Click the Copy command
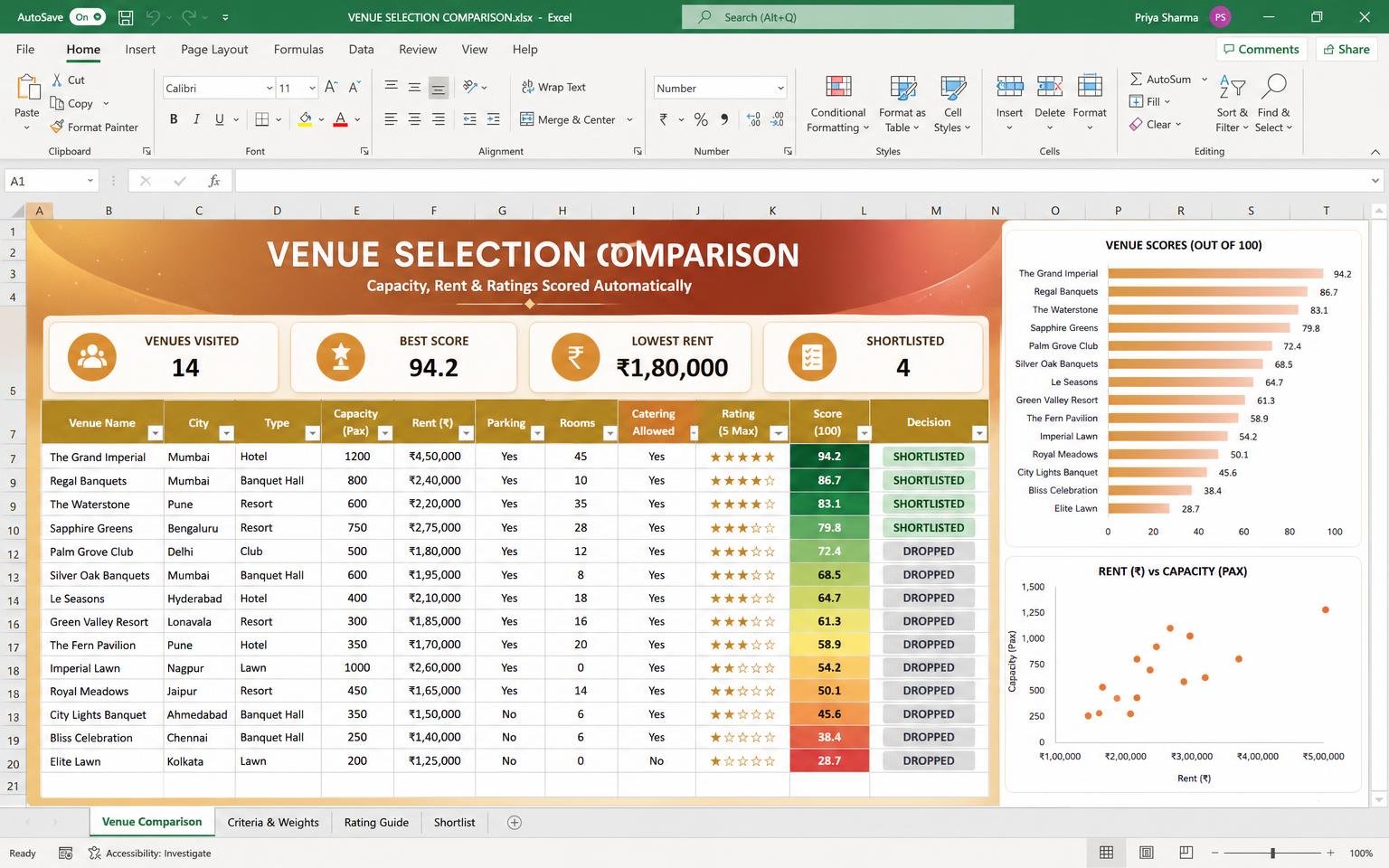This screenshot has height=868, width=1389. point(71,103)
